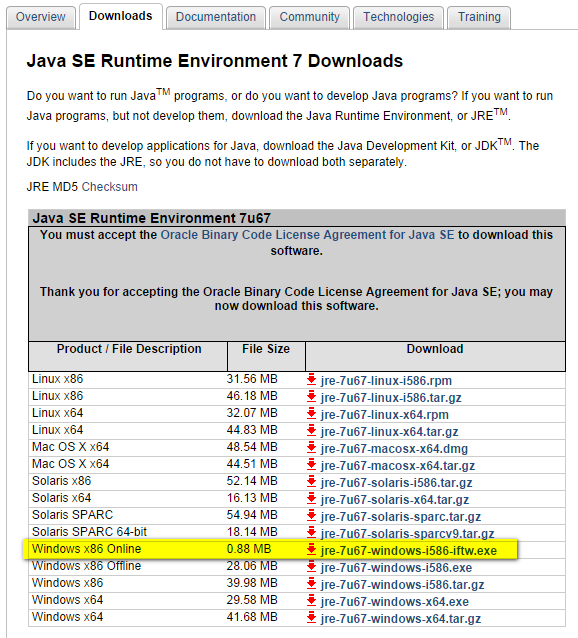578x638 pixels.
Task: Open the Training tab
Action: [x=479, y=17]
